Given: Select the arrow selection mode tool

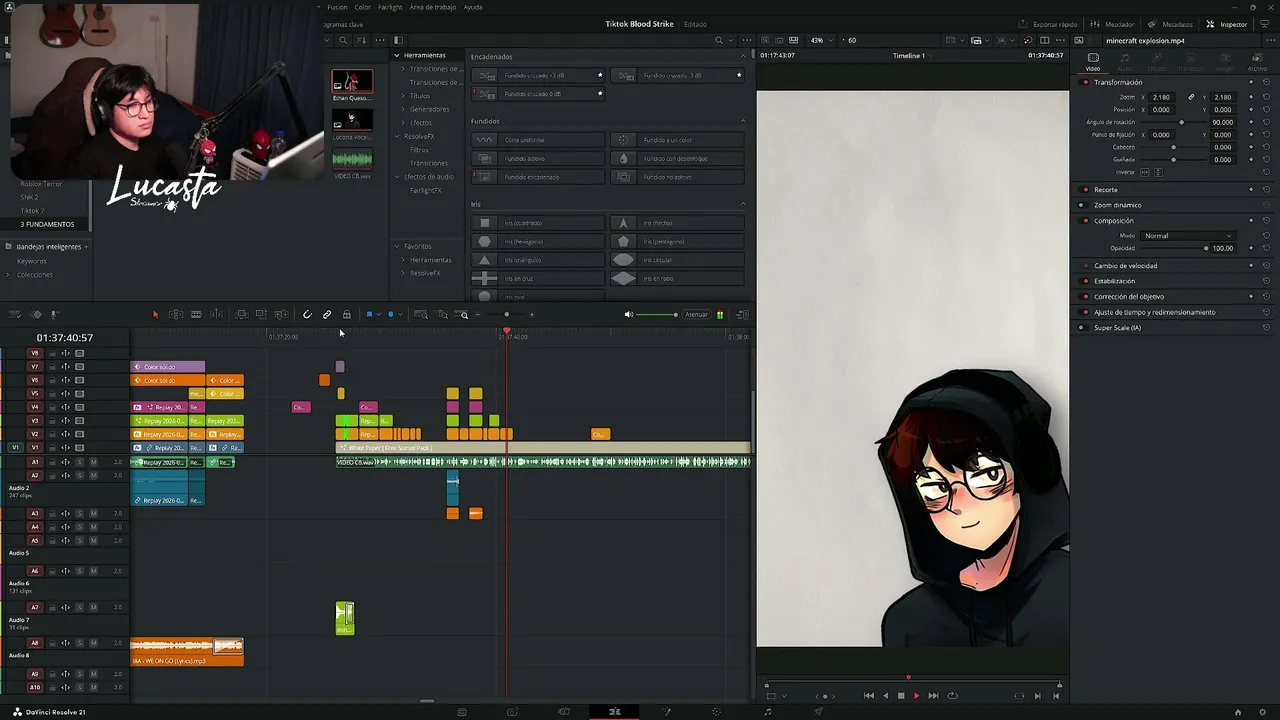Looking at the screenshot, I should pyautogui.click(x=155, y=315).
